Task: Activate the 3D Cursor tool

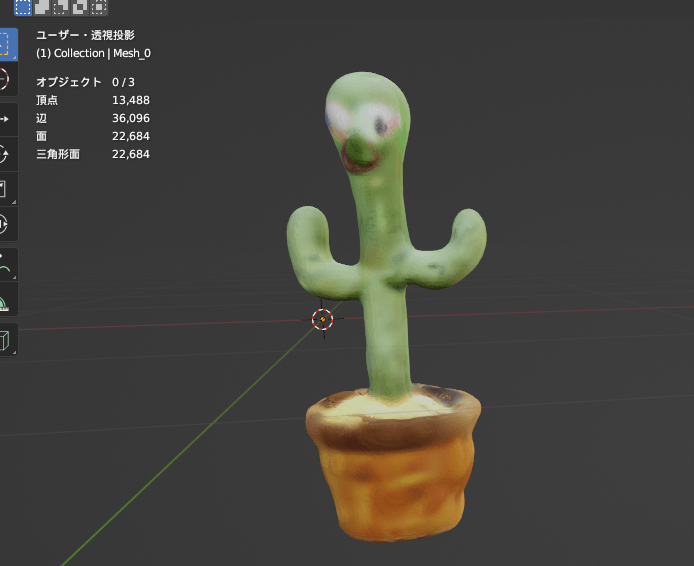Action: tap(6, 79)
